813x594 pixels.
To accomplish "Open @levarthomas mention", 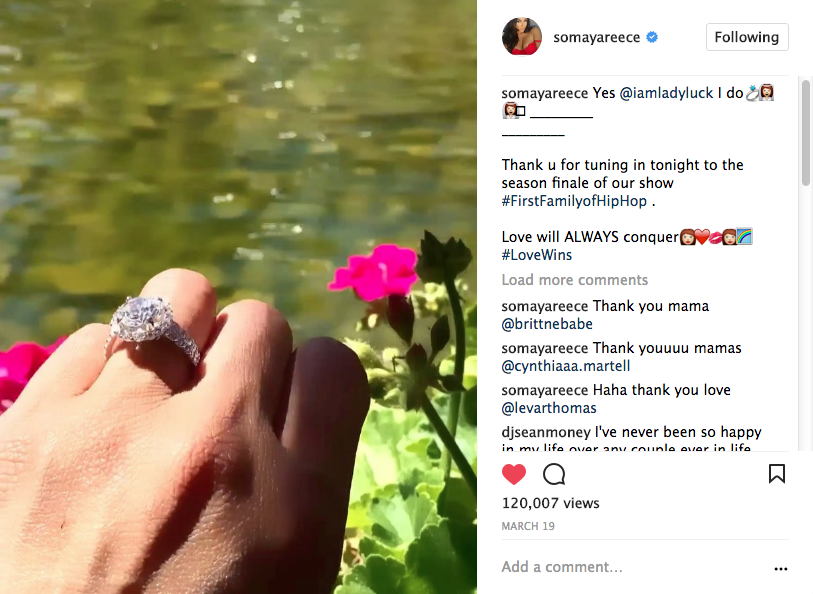I will coord(549,408).
